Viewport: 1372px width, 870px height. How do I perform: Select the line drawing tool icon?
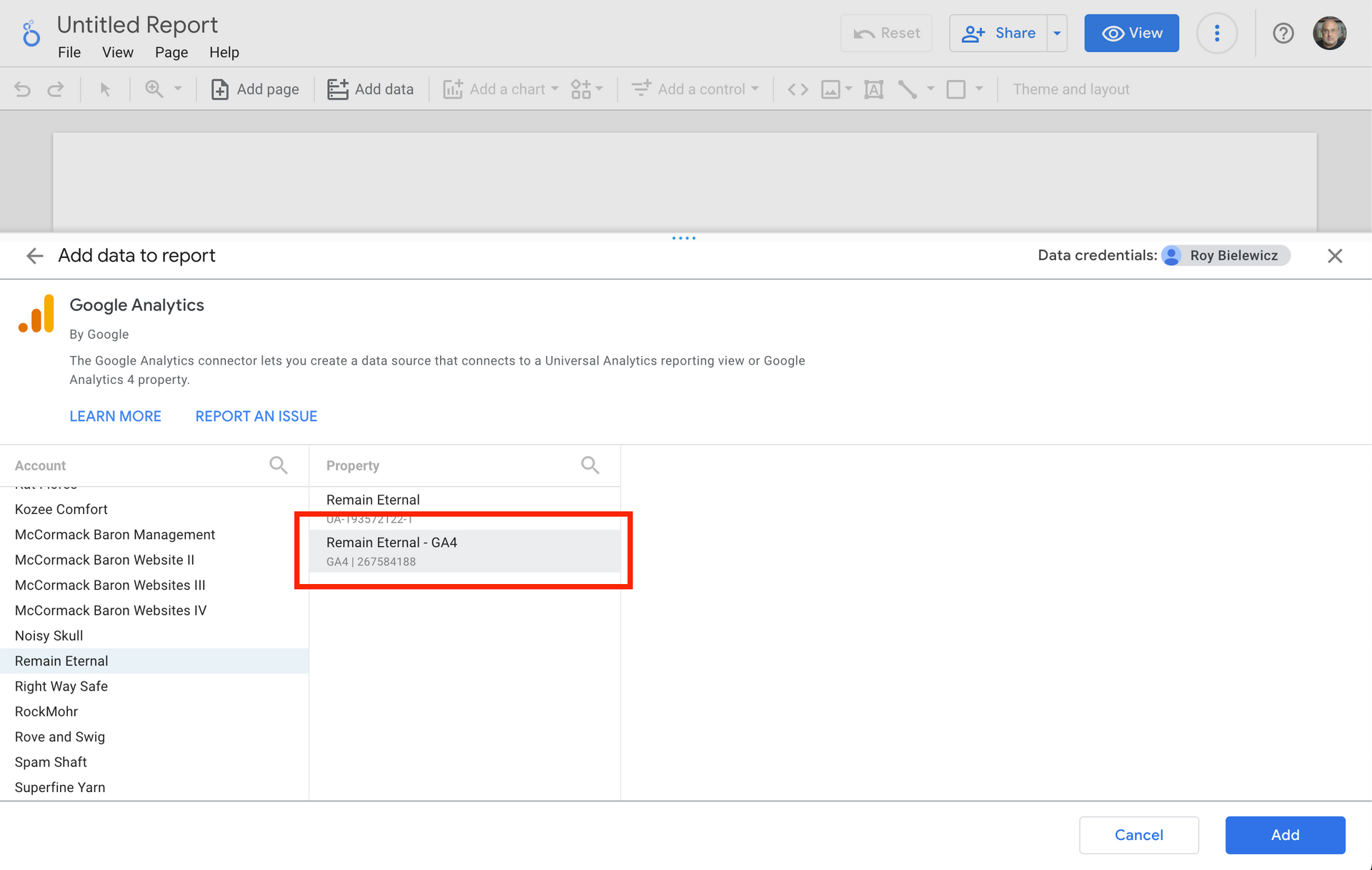pyautogui.click(x=908, y=89)
